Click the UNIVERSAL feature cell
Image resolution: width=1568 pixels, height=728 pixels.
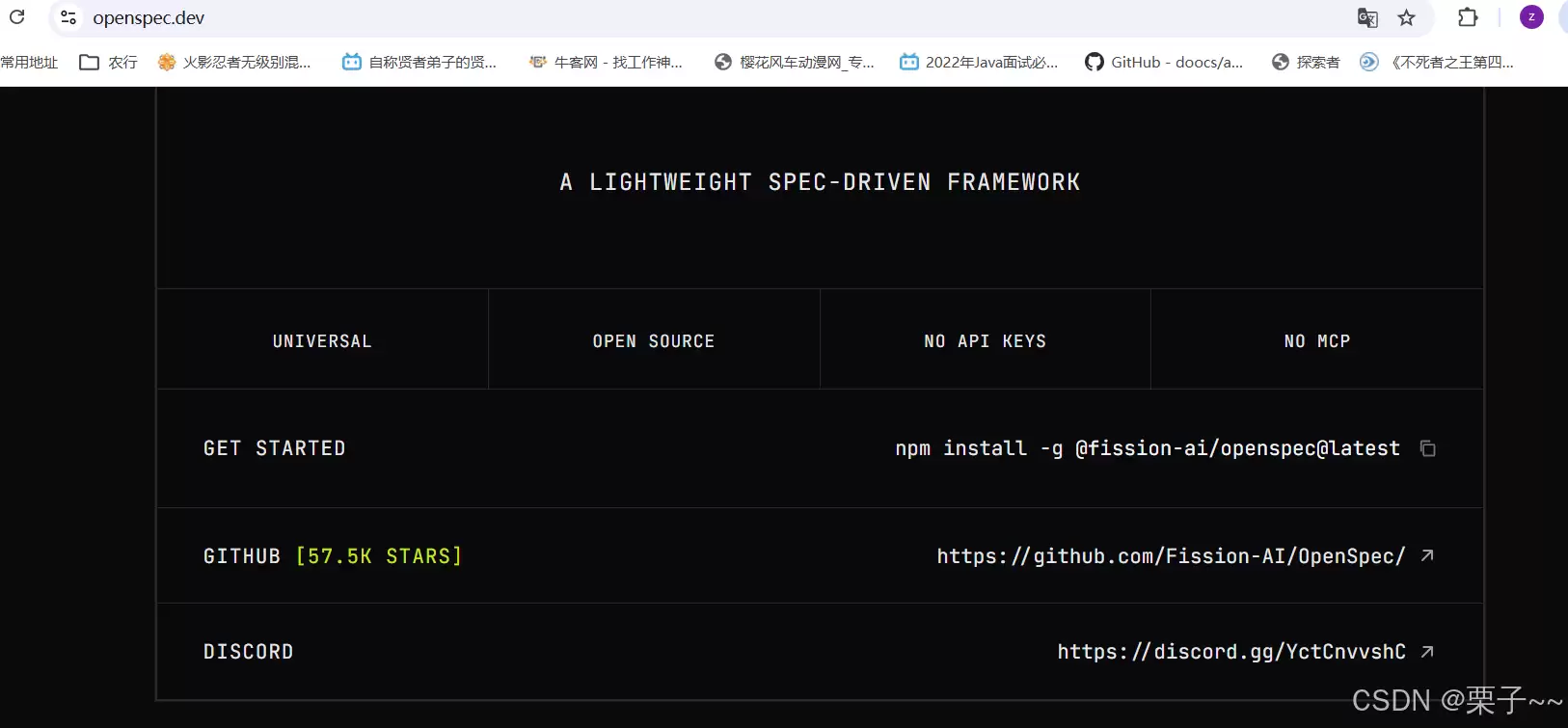coord(322,340)
